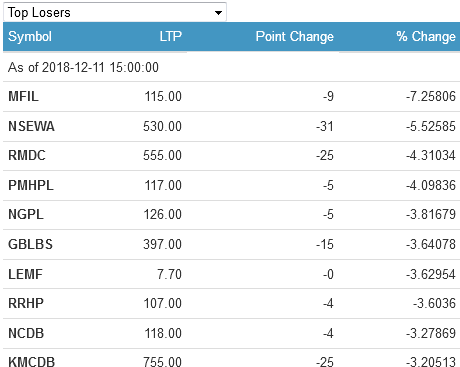Viewport: 460px width, 367px height.
Task: Click the LEMF symbol
Action: 25,274
